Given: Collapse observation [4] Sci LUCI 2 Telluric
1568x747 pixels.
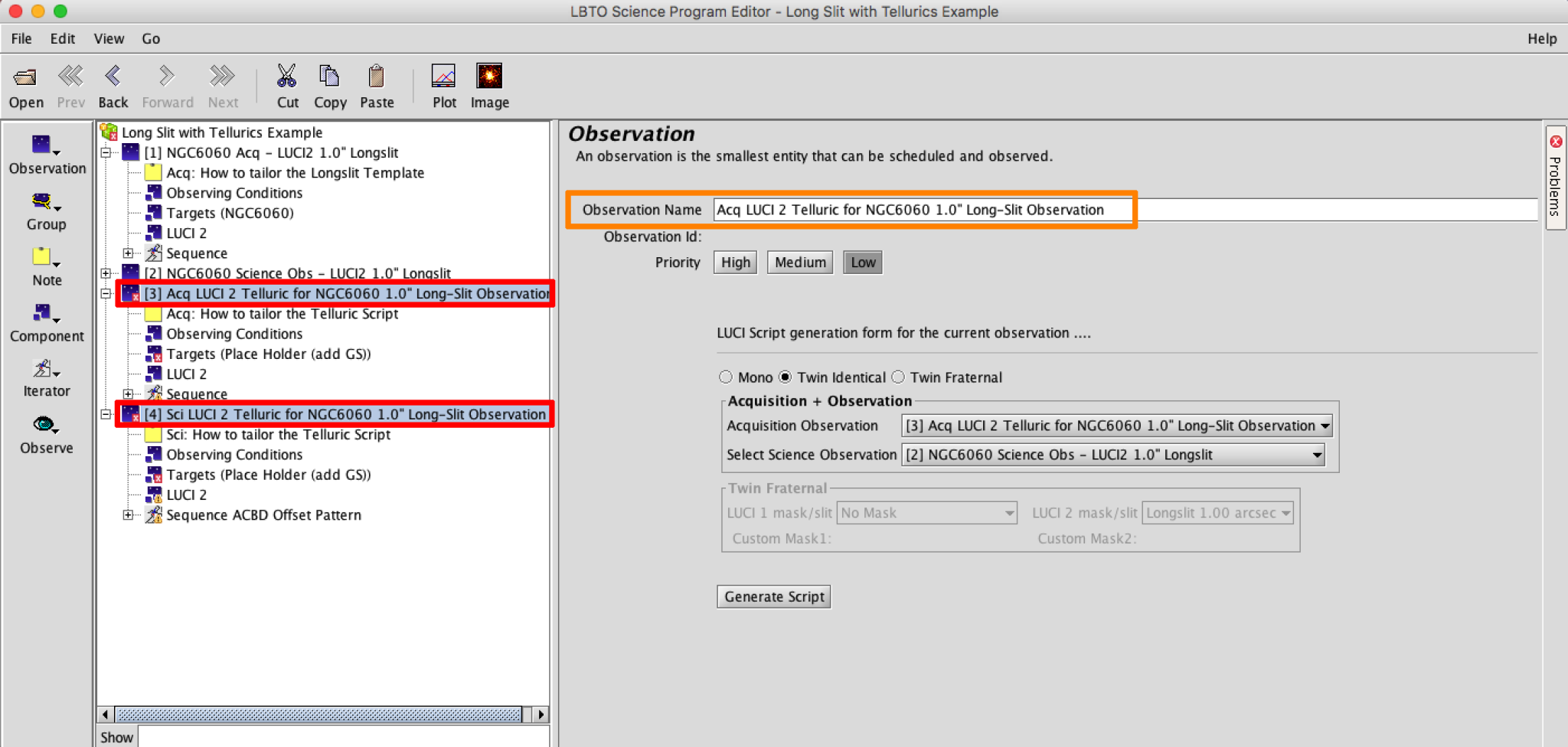Looking at the screenshot, I should 106,414.
